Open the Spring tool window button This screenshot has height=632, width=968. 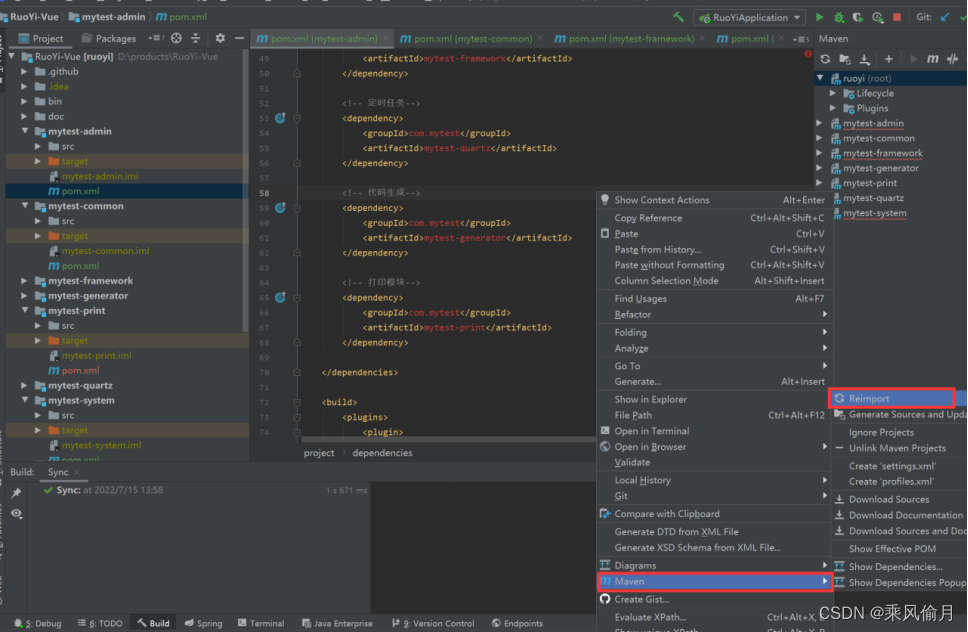[203, 623]
